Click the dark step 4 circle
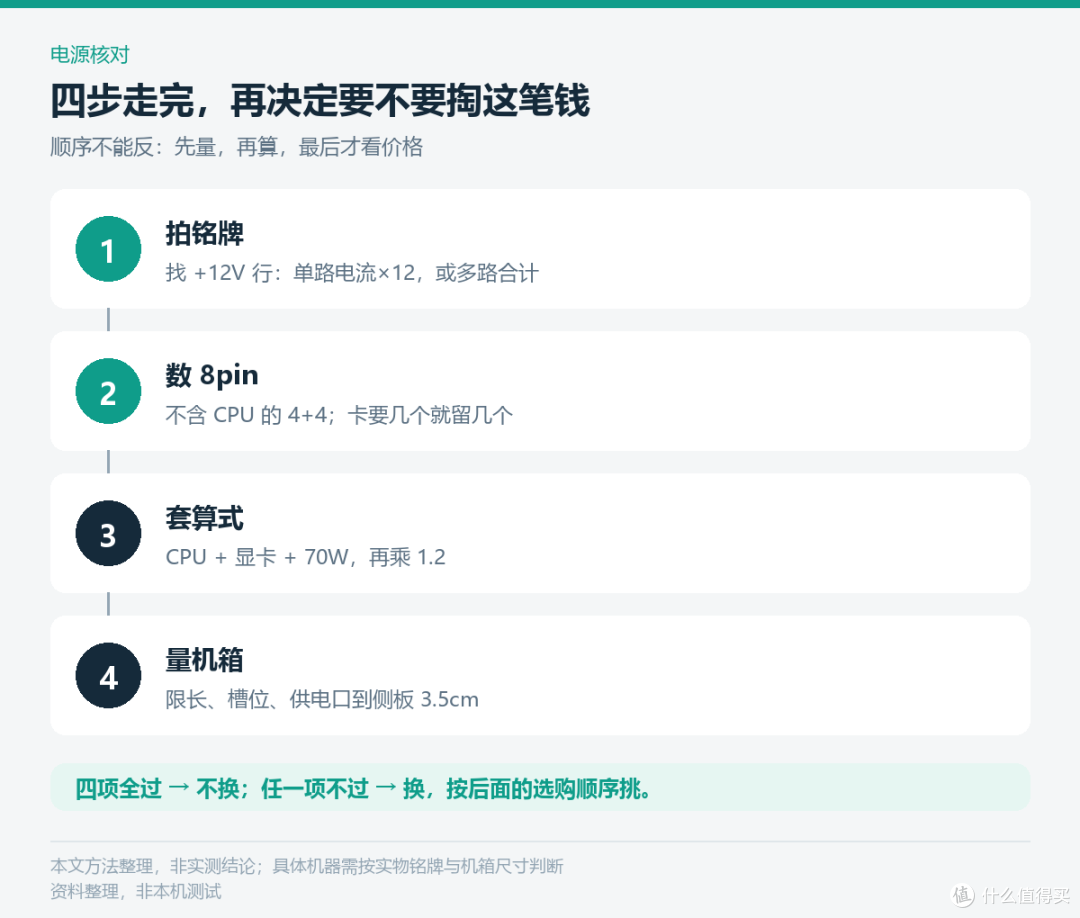 (108, 676)
